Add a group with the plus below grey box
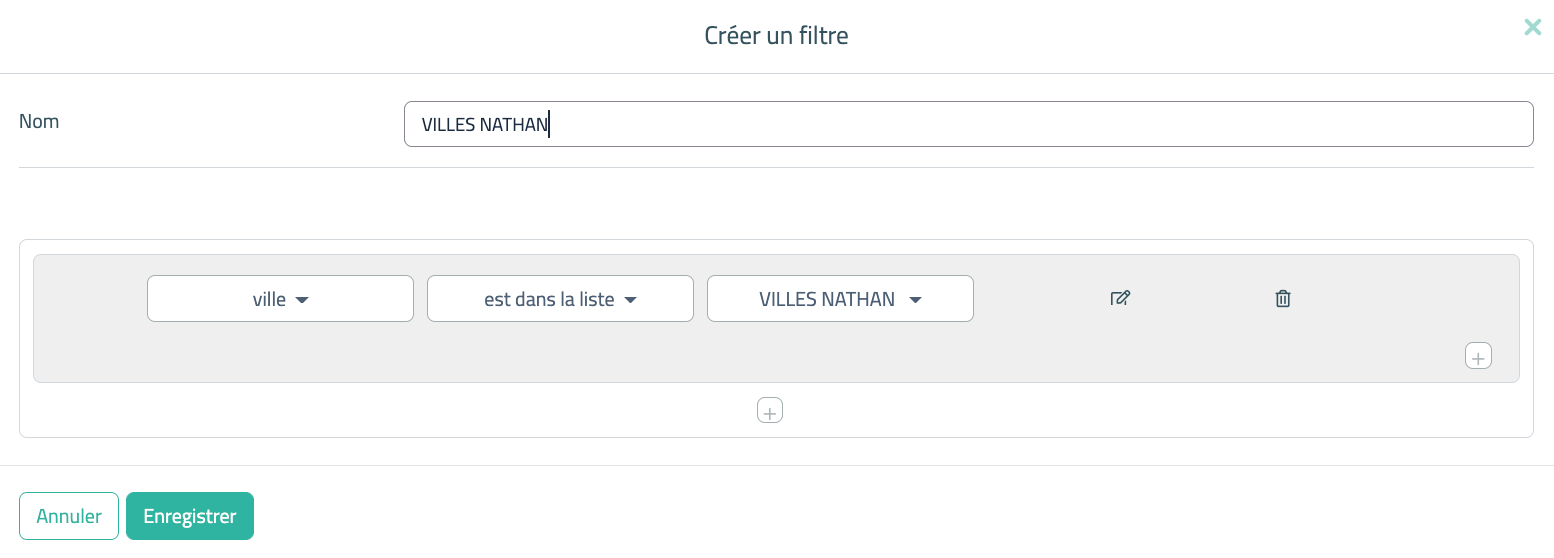Image resolution: width=1554 pixels, height=558 pixels. coord(770,411)
